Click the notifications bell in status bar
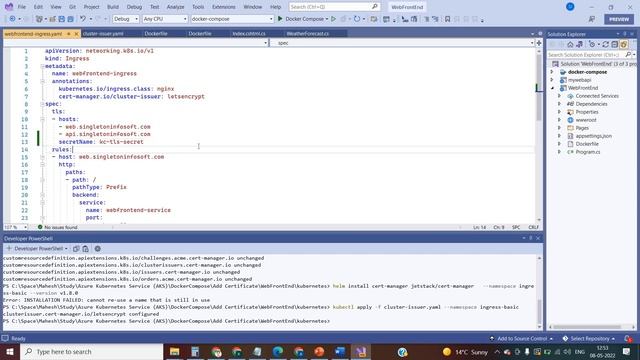The image size is (640, 360). pyautogui.click(x=628, y=338)
